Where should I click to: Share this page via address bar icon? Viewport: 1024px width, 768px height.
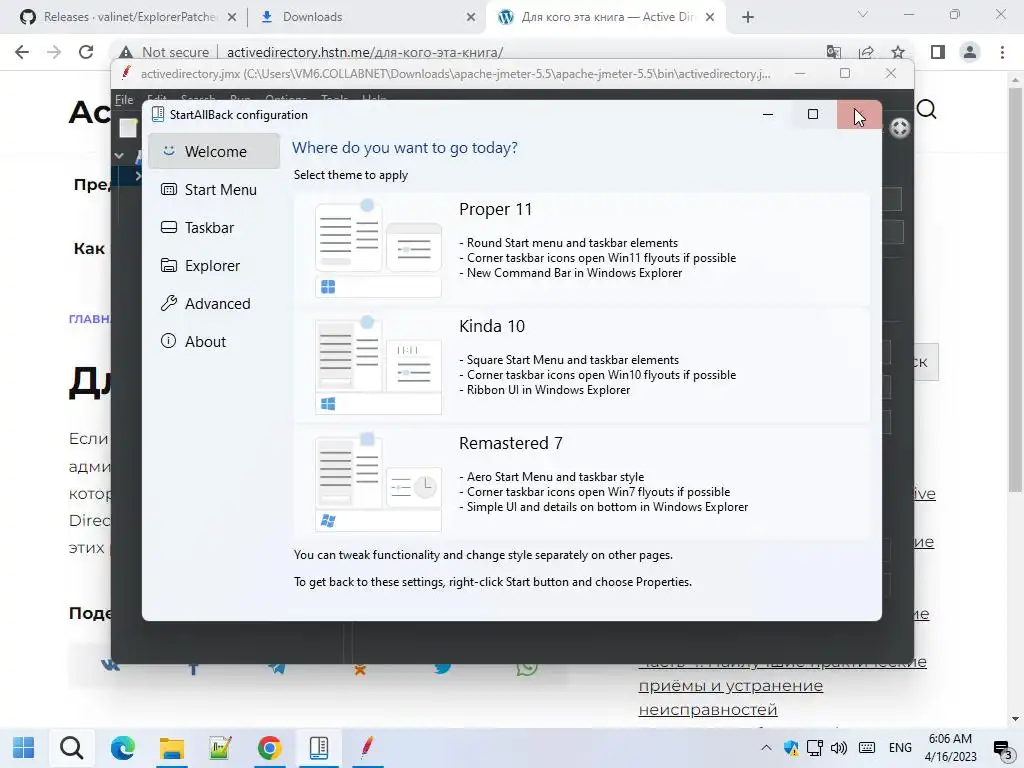tap(866, 52)
